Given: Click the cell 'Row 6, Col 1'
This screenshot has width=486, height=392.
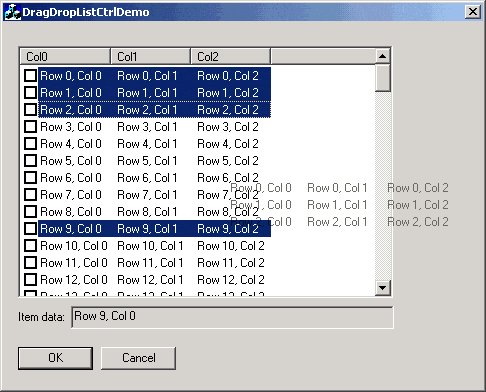Looking at the screenshot, I should click(147, 178).
